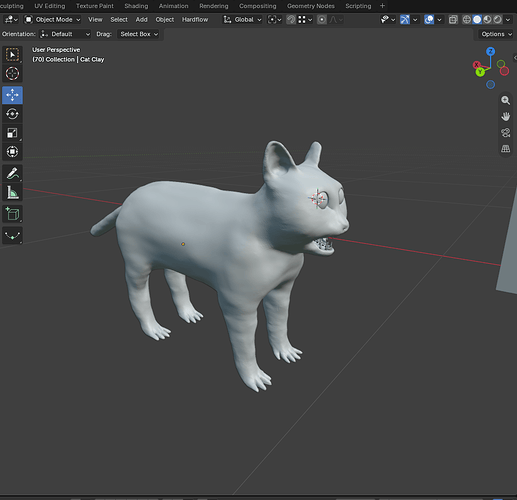Select the Scale tool

[x=12, y=133]
